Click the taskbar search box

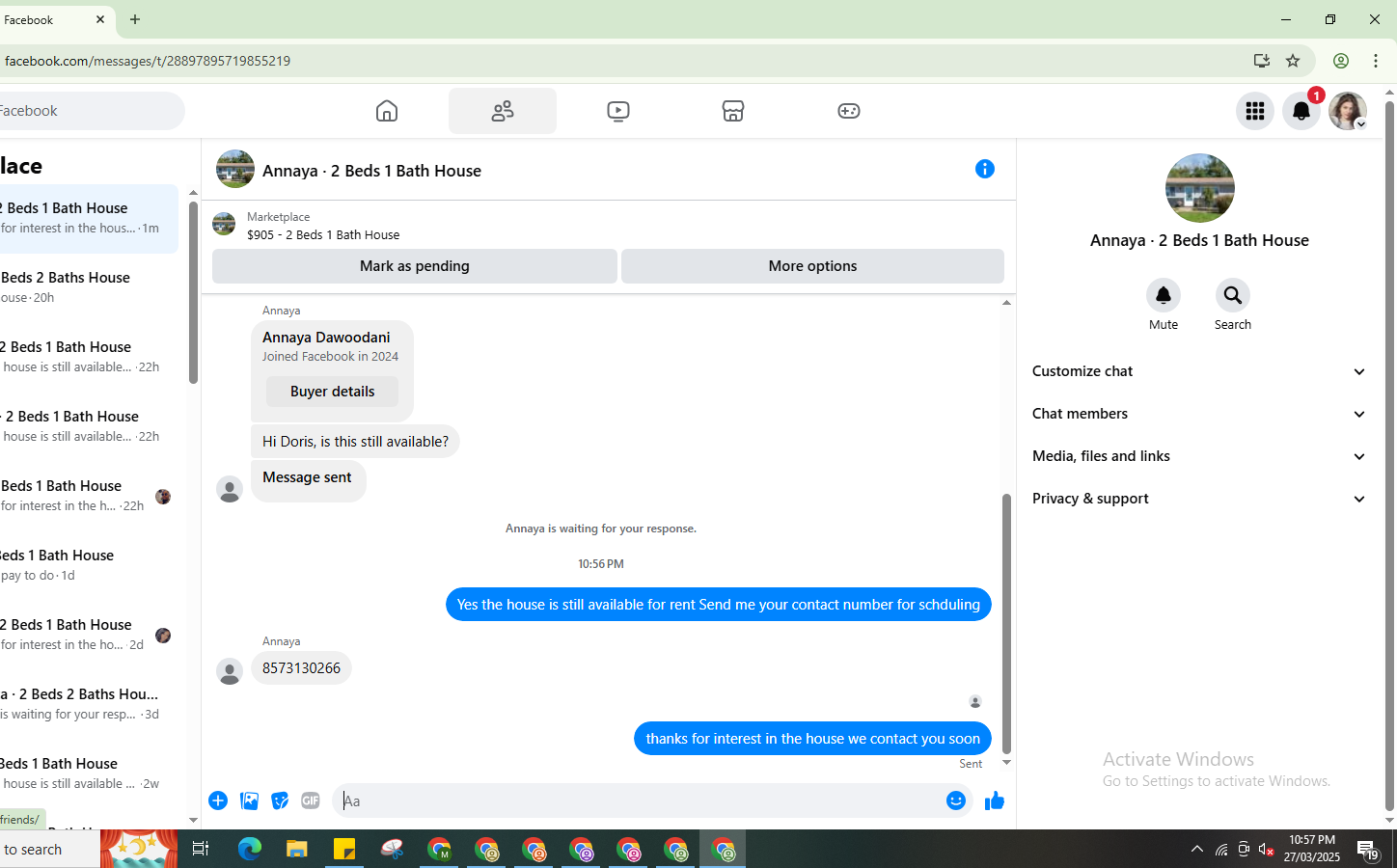48,850
